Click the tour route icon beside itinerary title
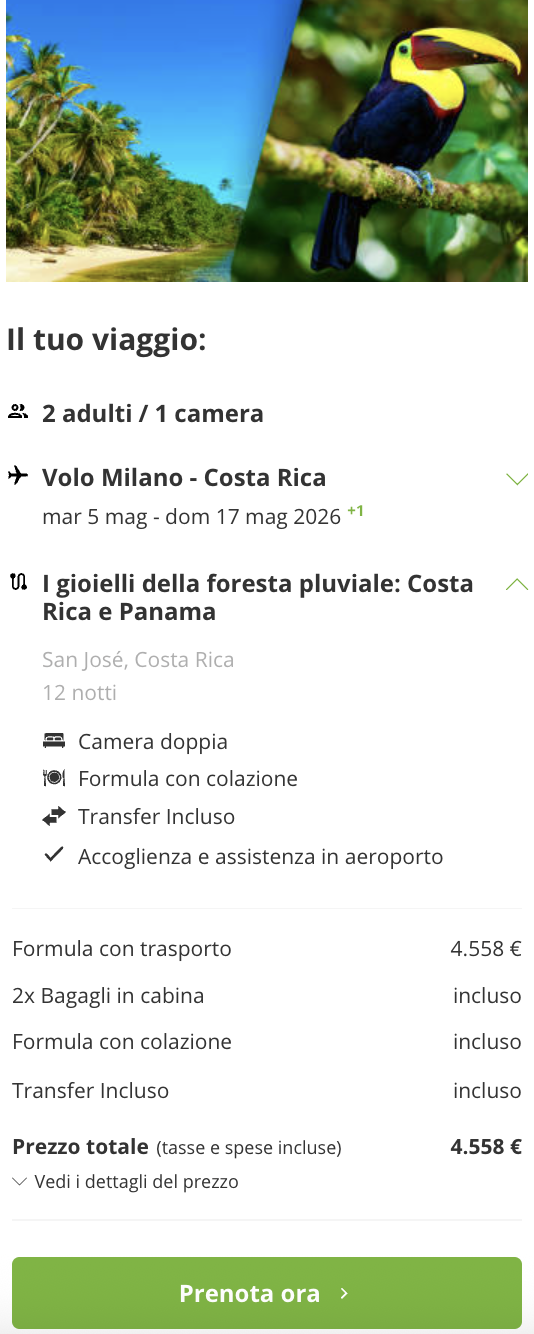The image size is (534, 1334). (x=18, y=582)
